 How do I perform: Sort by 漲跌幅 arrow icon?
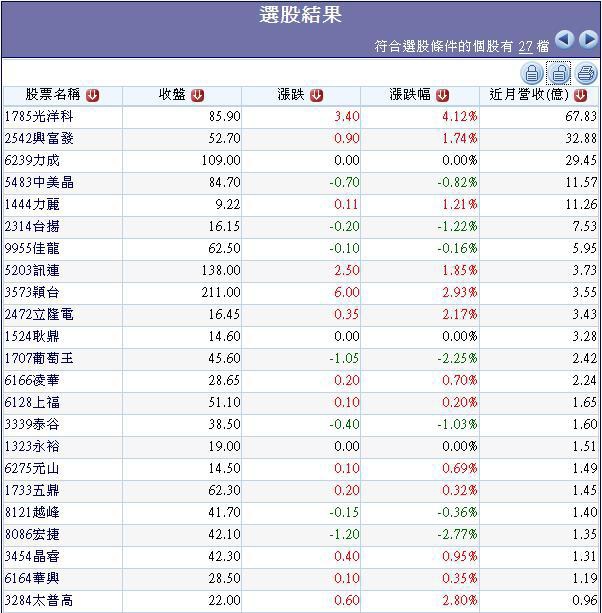443,95
